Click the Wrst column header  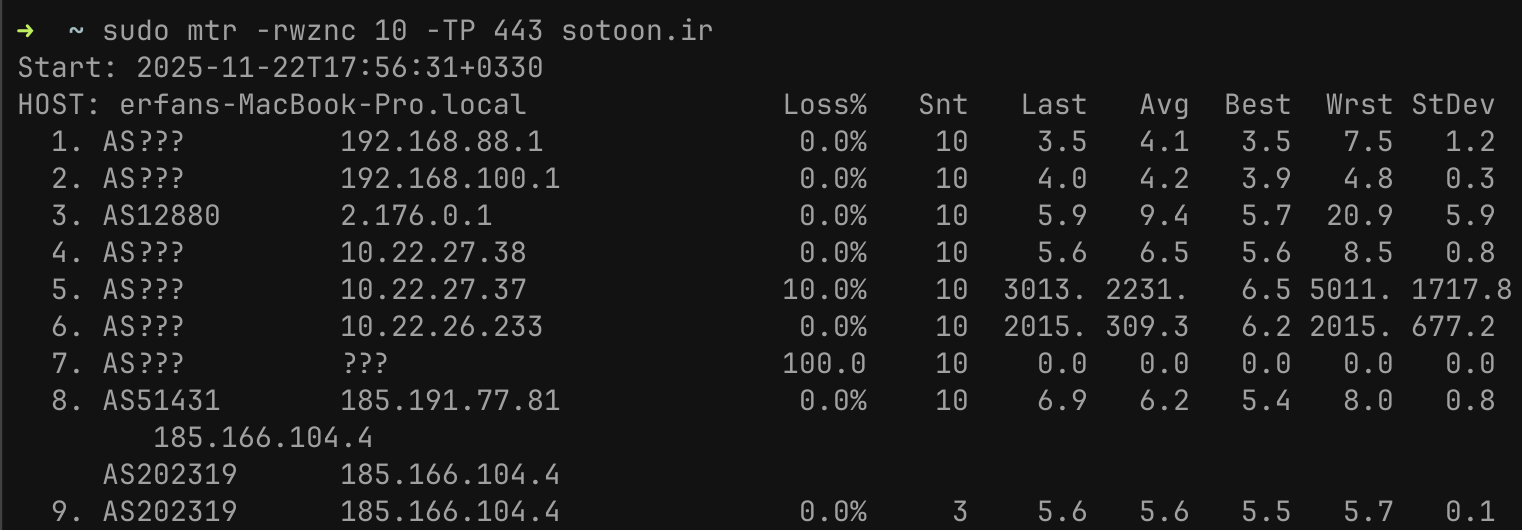point(1359,105)
